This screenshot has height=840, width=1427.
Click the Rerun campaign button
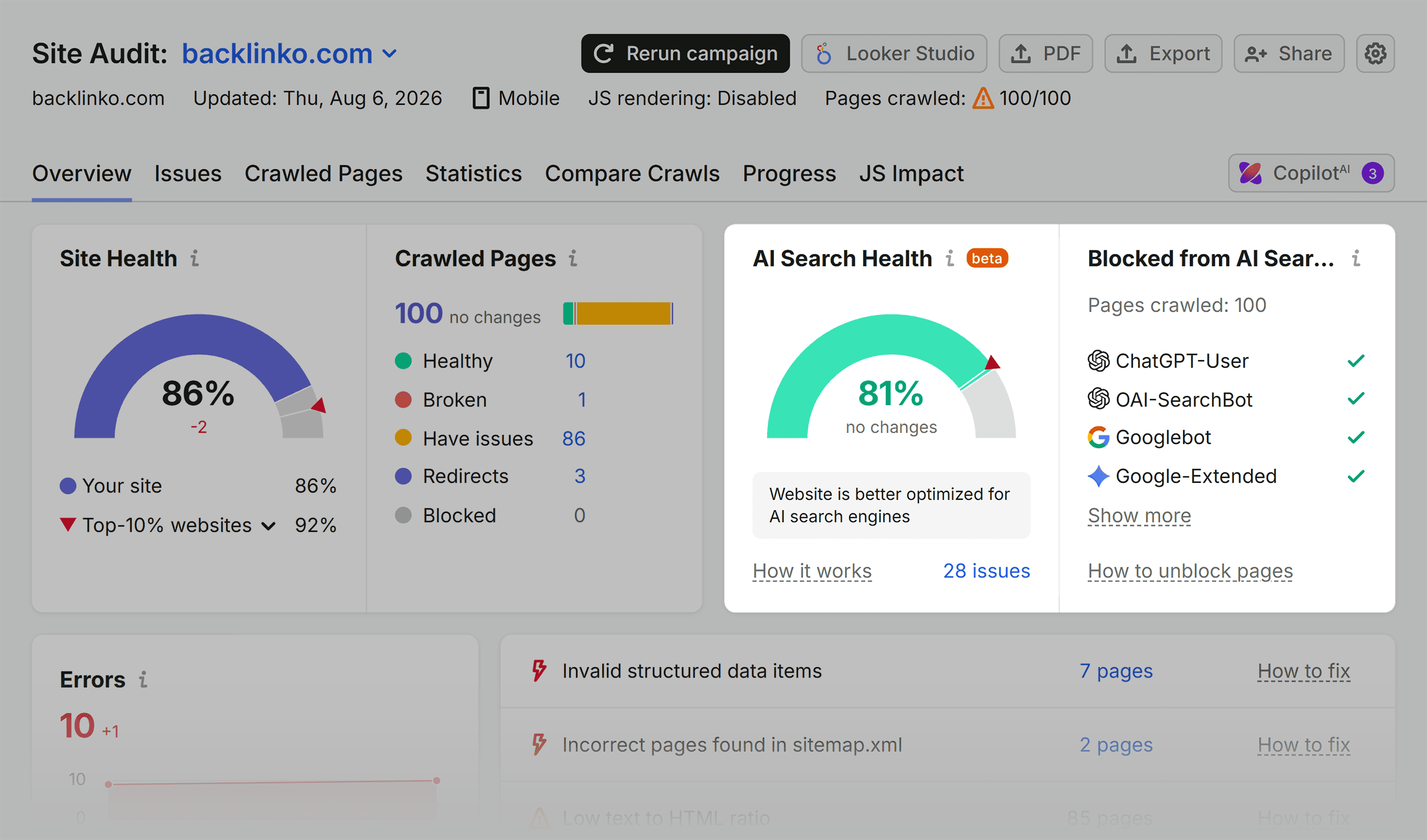click(685, 54)
